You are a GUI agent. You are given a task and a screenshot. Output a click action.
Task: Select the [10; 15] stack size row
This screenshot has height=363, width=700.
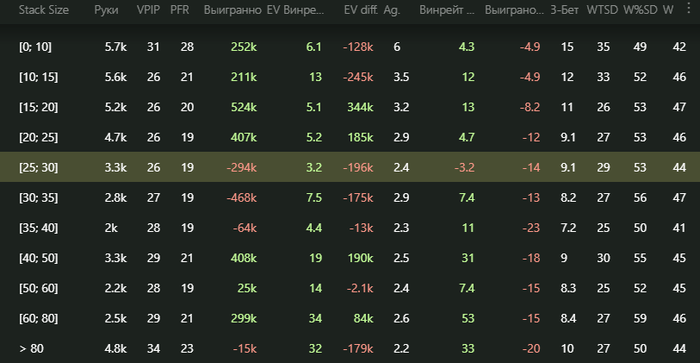350,77
